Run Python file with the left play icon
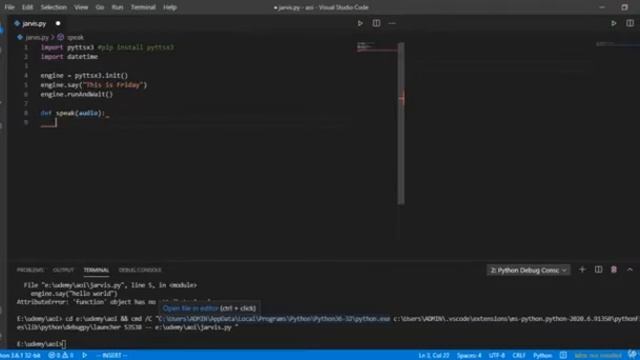The image size is (640, 360). click(x=360, y=24)
